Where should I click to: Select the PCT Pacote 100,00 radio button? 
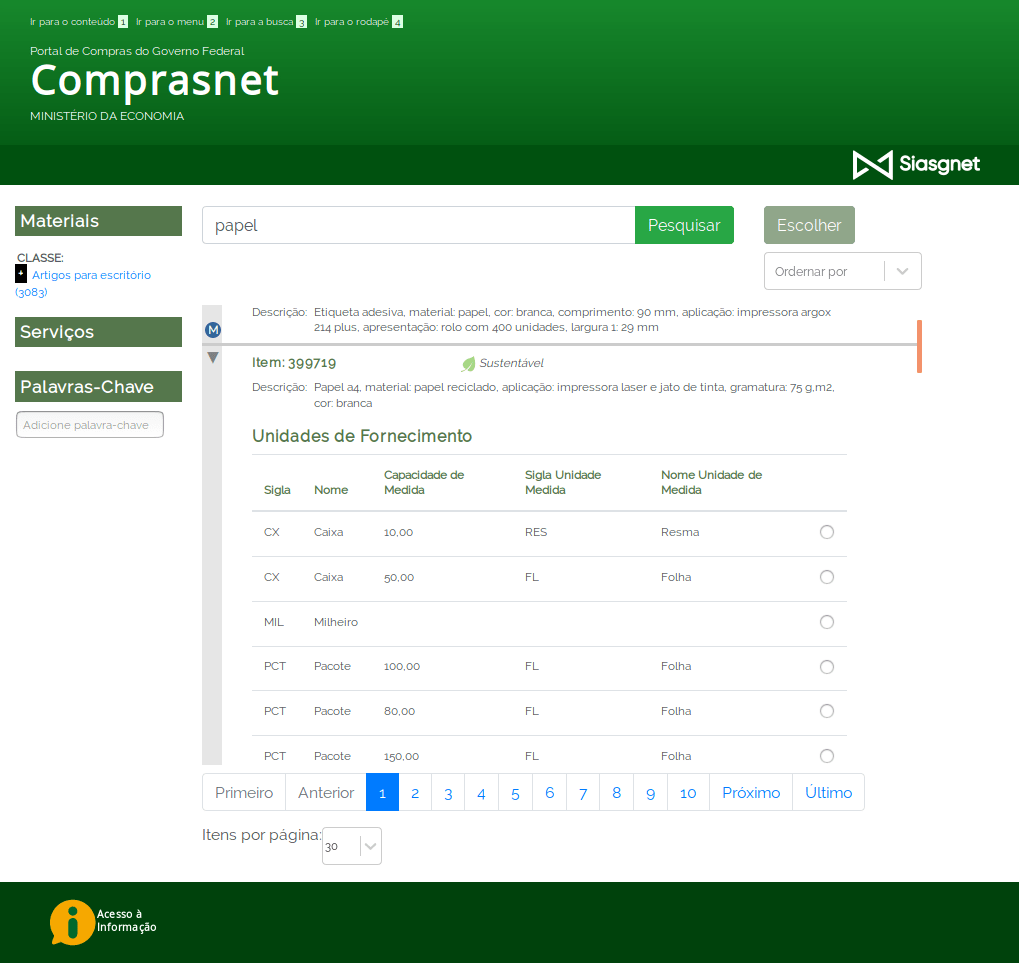827,667
